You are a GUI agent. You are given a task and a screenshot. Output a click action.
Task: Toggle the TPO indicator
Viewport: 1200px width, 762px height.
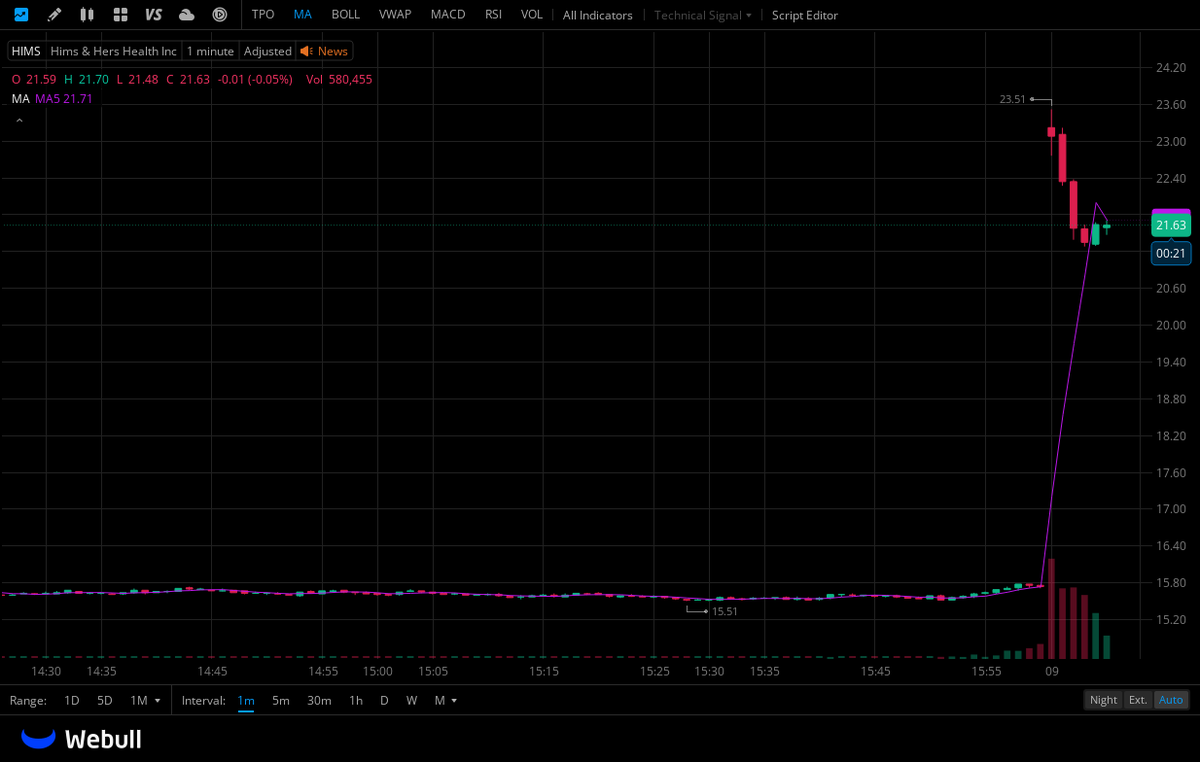(263, 15)
